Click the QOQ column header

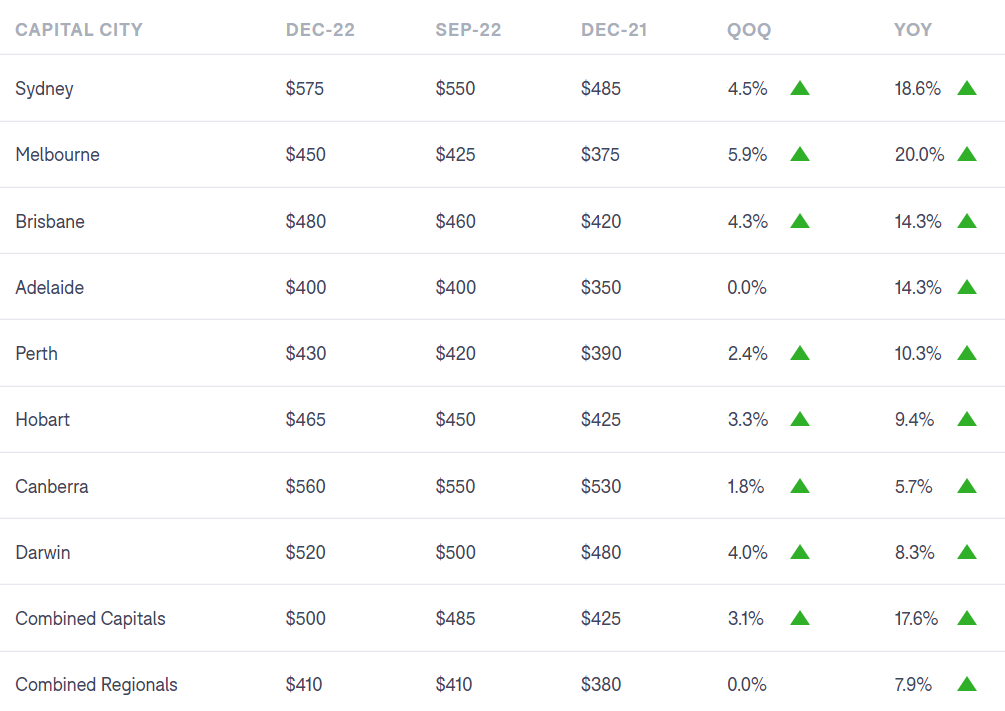point(749,30)
